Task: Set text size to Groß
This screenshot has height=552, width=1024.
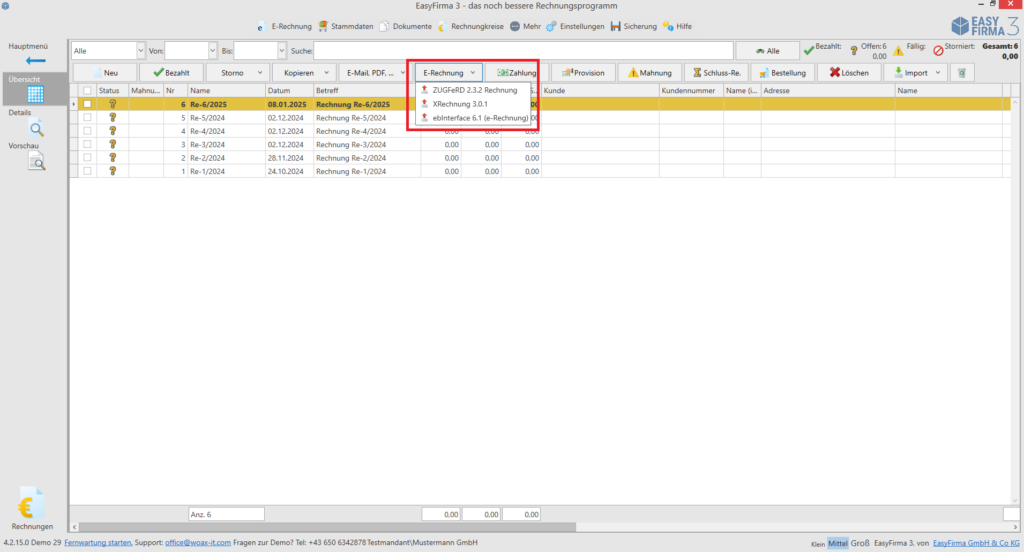Action: (x=860, y=543)
